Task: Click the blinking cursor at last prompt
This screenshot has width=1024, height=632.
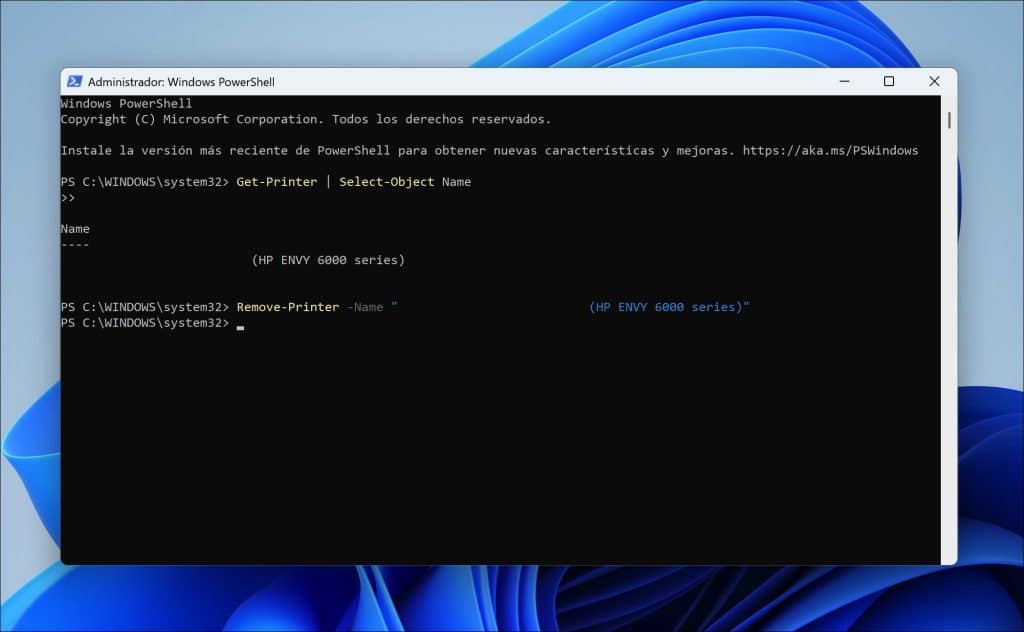Action: (240, 328)
